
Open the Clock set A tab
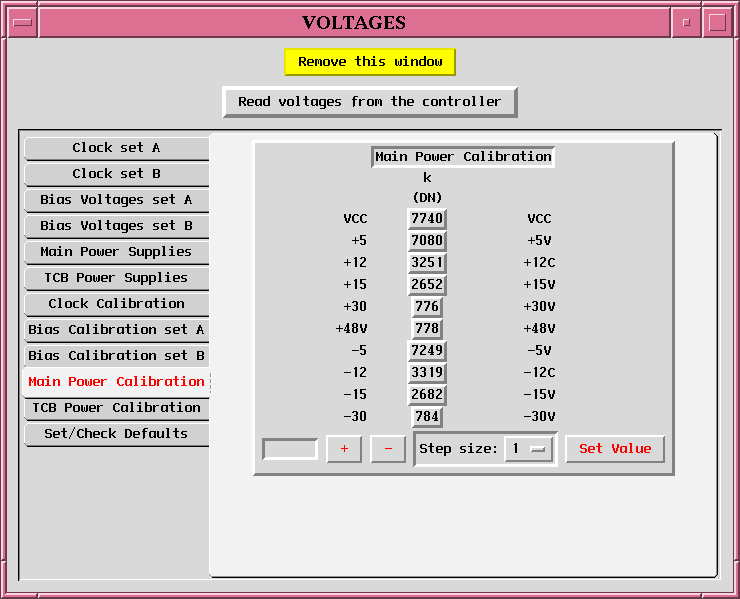116,148
